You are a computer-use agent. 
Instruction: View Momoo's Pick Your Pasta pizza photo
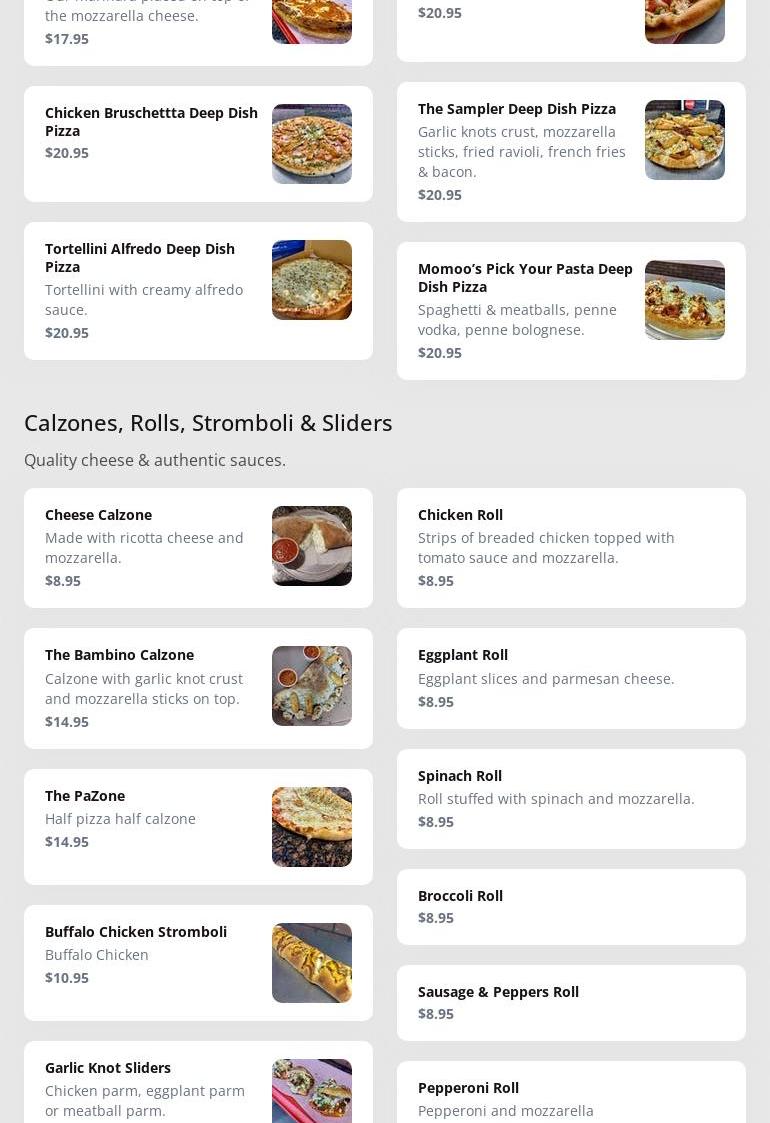click(x=685, y=300)
